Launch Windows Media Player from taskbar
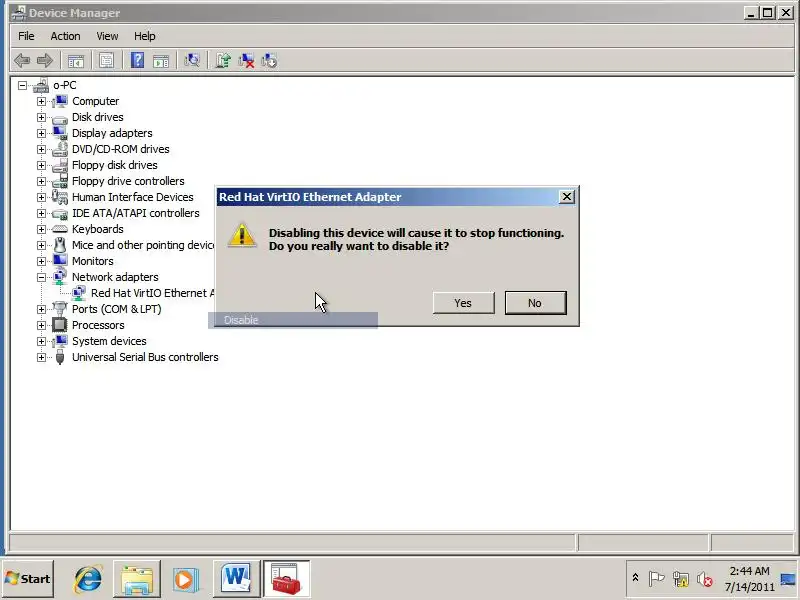 click(186, 579)
